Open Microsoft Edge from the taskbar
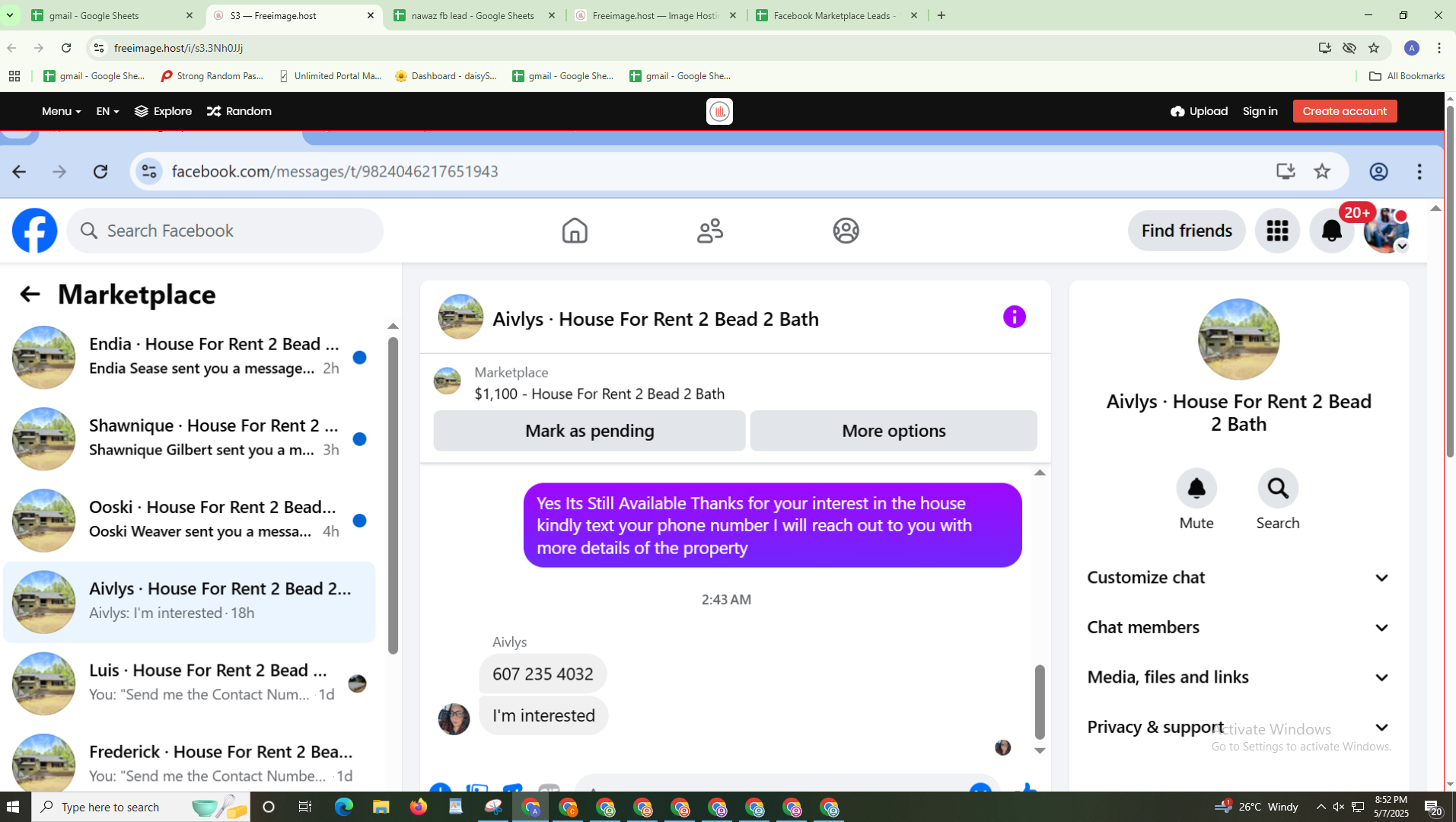Viewport: 1456px width, 822px height. (x=343, y=807)
